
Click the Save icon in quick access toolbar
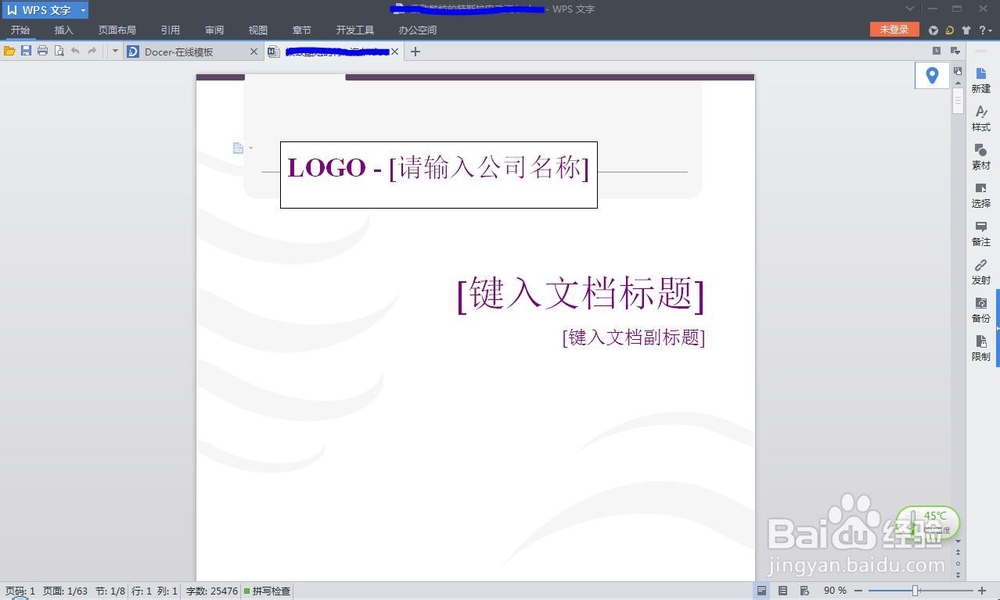pyautogui.click(x=26, y=51)
